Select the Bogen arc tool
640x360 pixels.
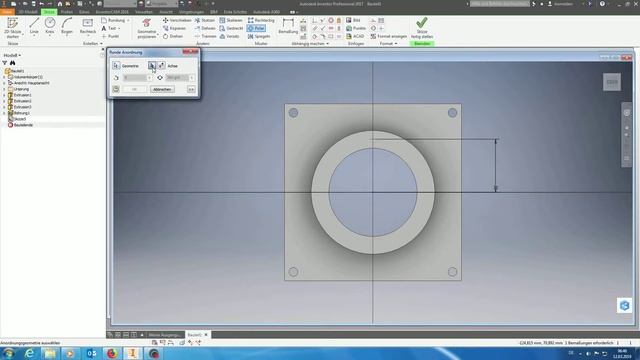67,26
